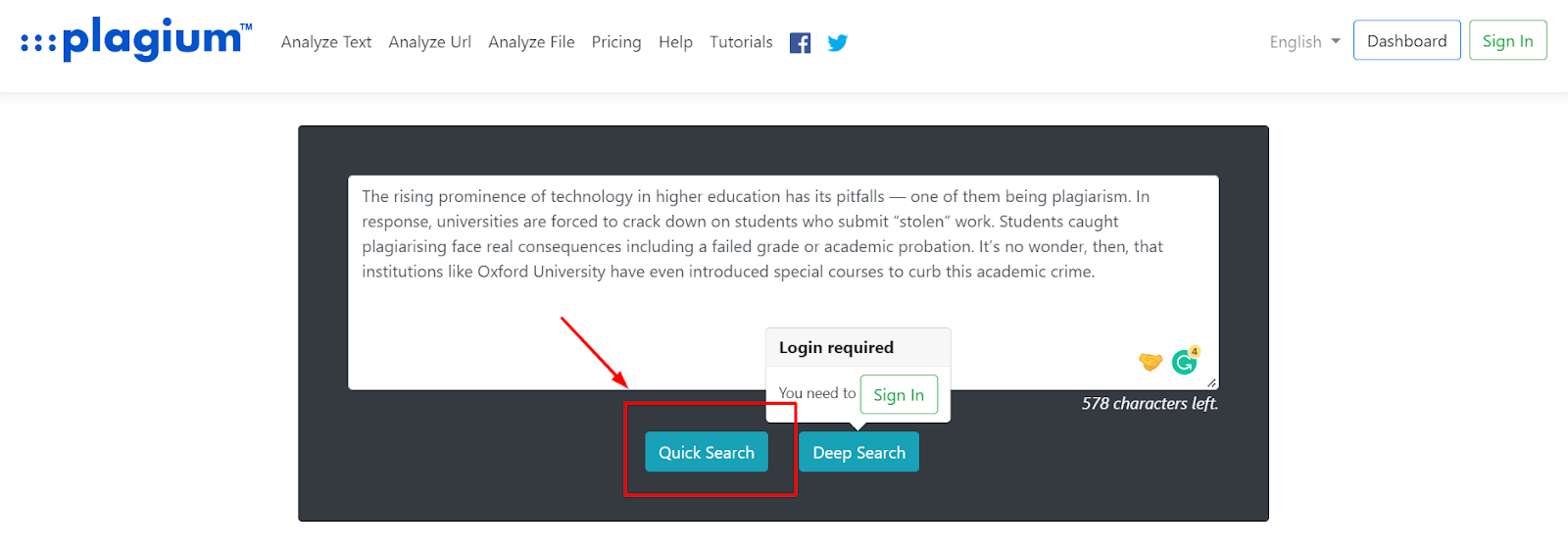View the Tutorials page
This screenshot has height=551, width=1568.
[741, 42]
